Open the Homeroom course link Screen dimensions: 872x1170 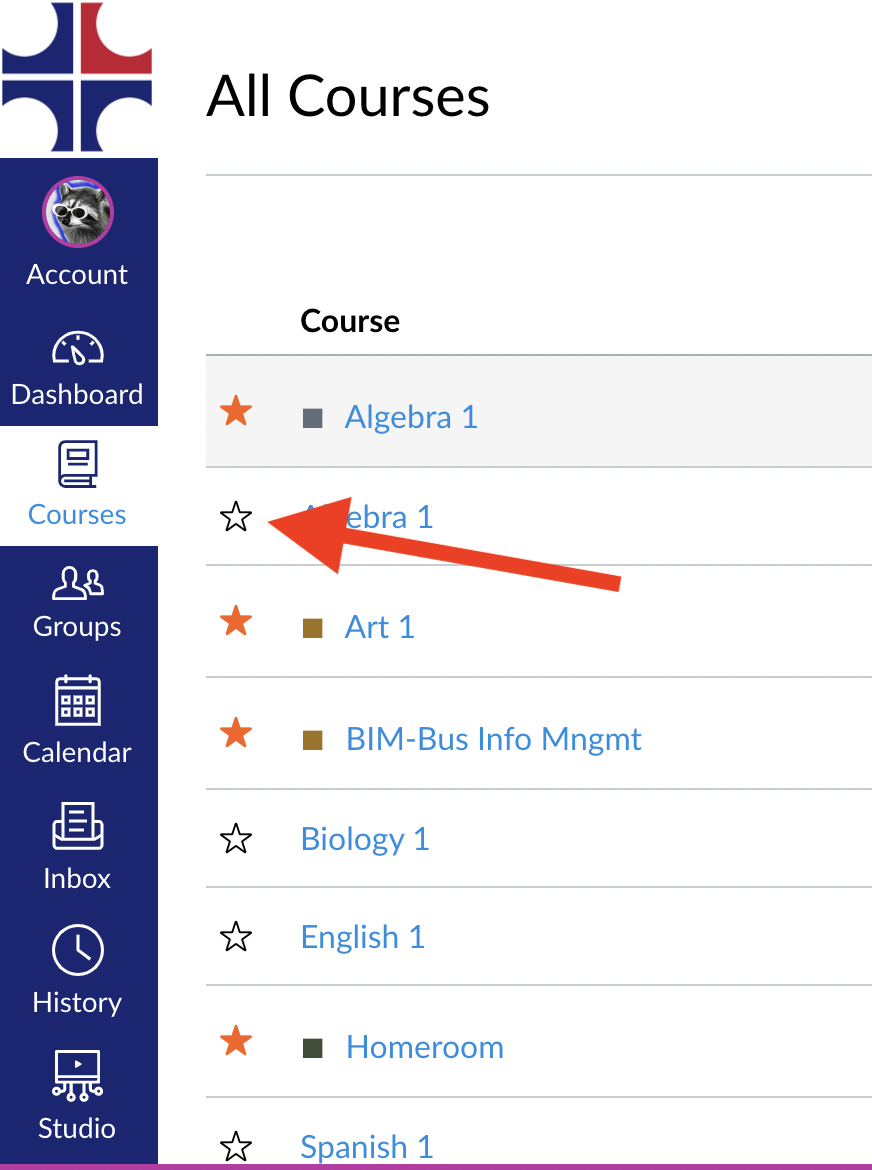point(424,1047)
